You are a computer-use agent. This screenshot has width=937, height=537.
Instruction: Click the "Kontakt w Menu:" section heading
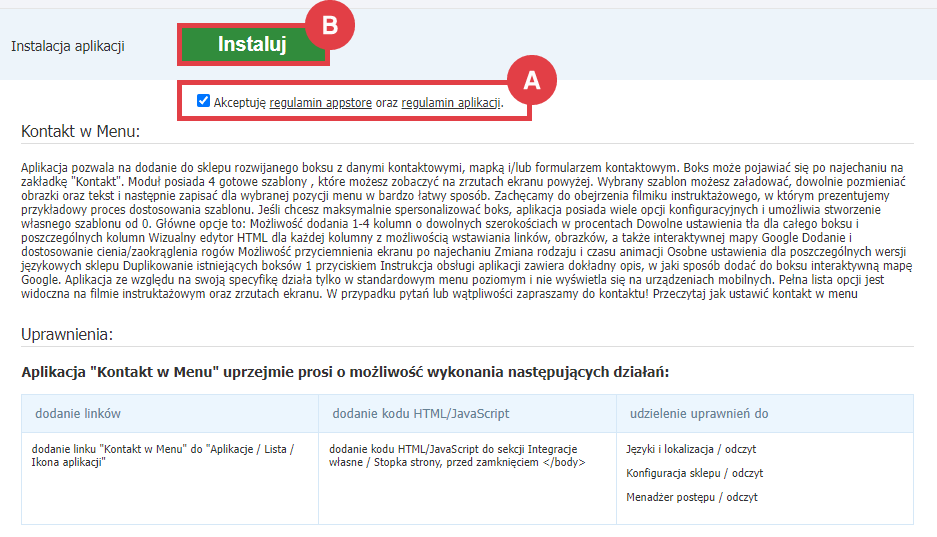[80, 132]
